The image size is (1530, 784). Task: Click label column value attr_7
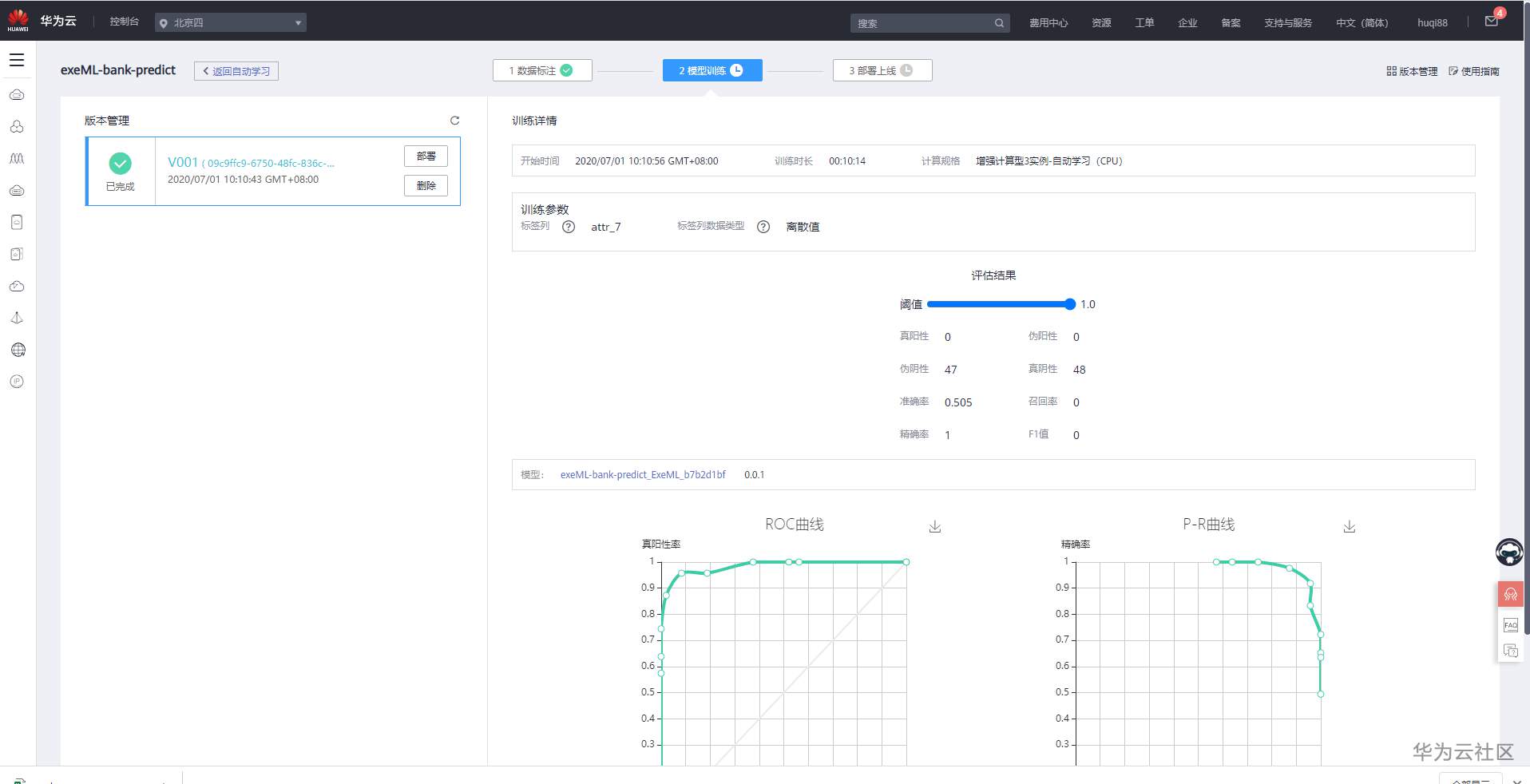(x=606, y=228)
